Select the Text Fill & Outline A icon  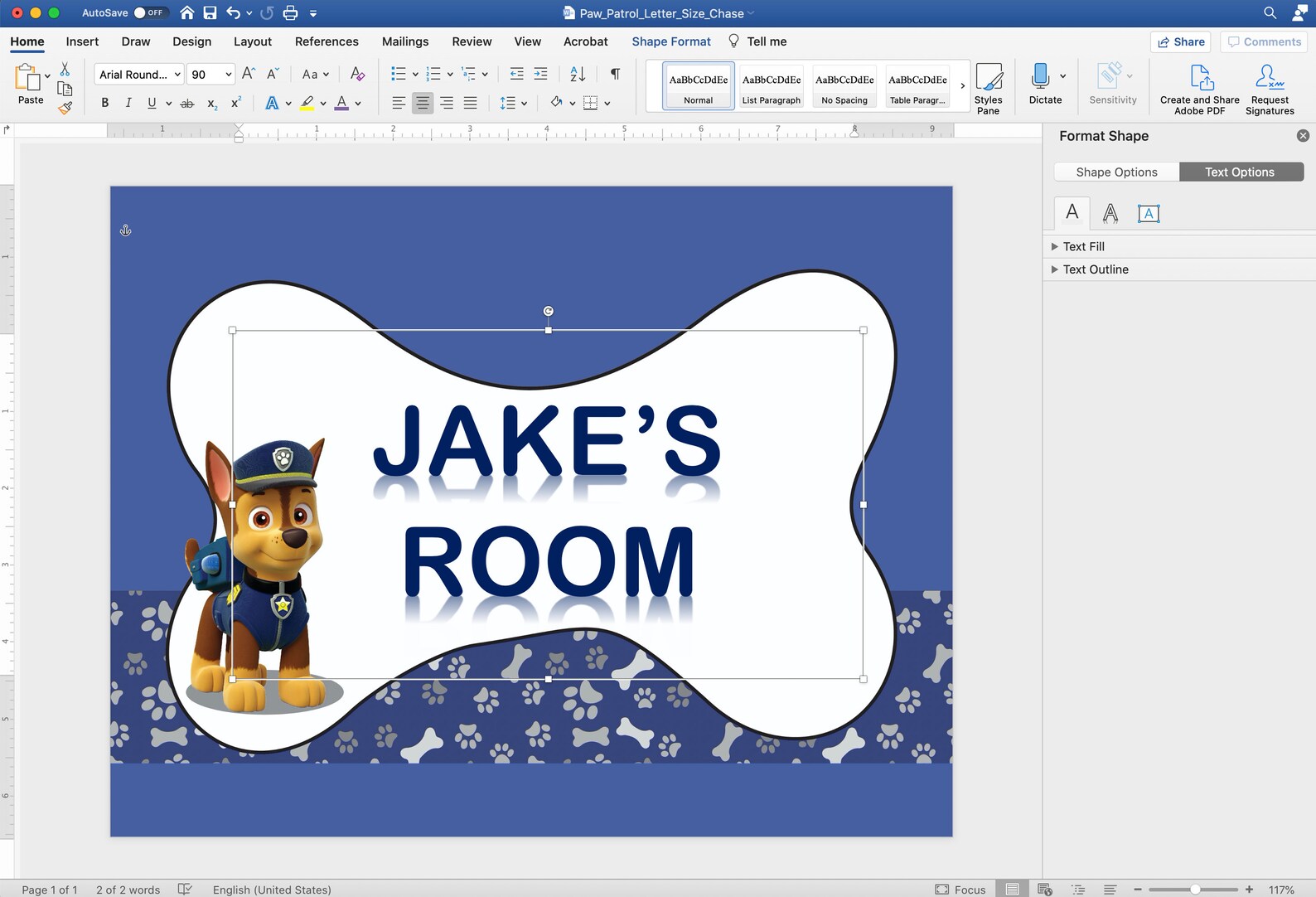[1072, 212]
